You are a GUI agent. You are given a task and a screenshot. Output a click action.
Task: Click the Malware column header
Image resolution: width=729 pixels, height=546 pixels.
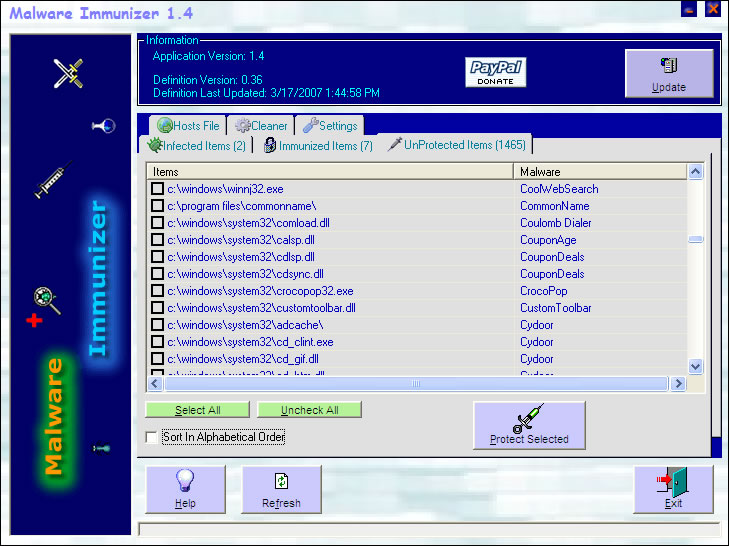(600, 172)
